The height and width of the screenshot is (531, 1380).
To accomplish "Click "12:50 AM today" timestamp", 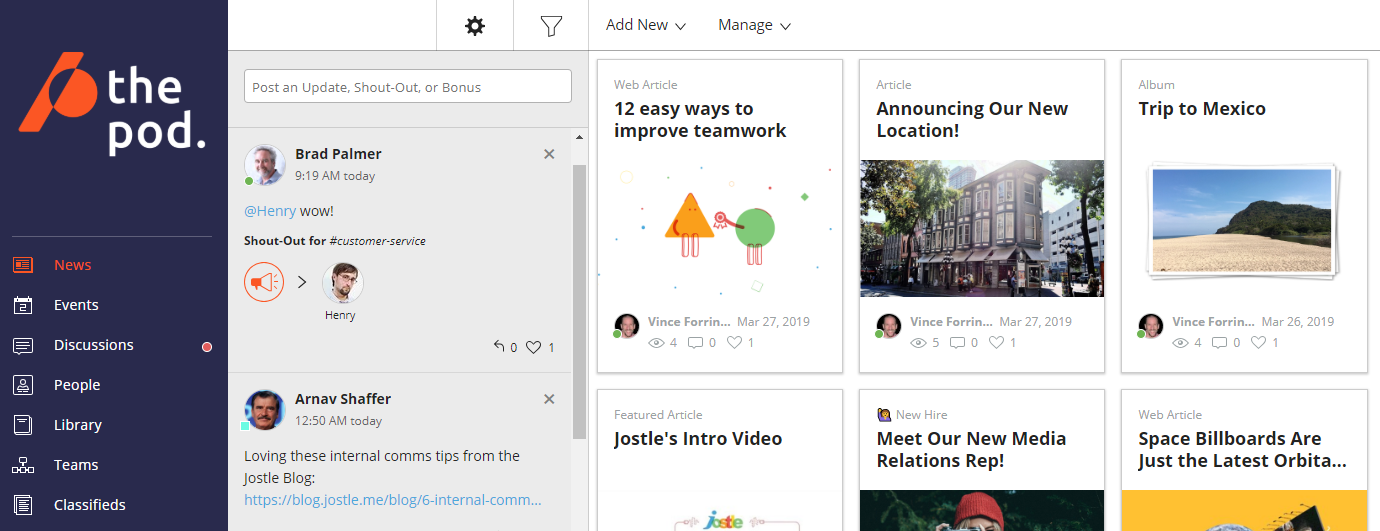I will click(x=338, y=421).
